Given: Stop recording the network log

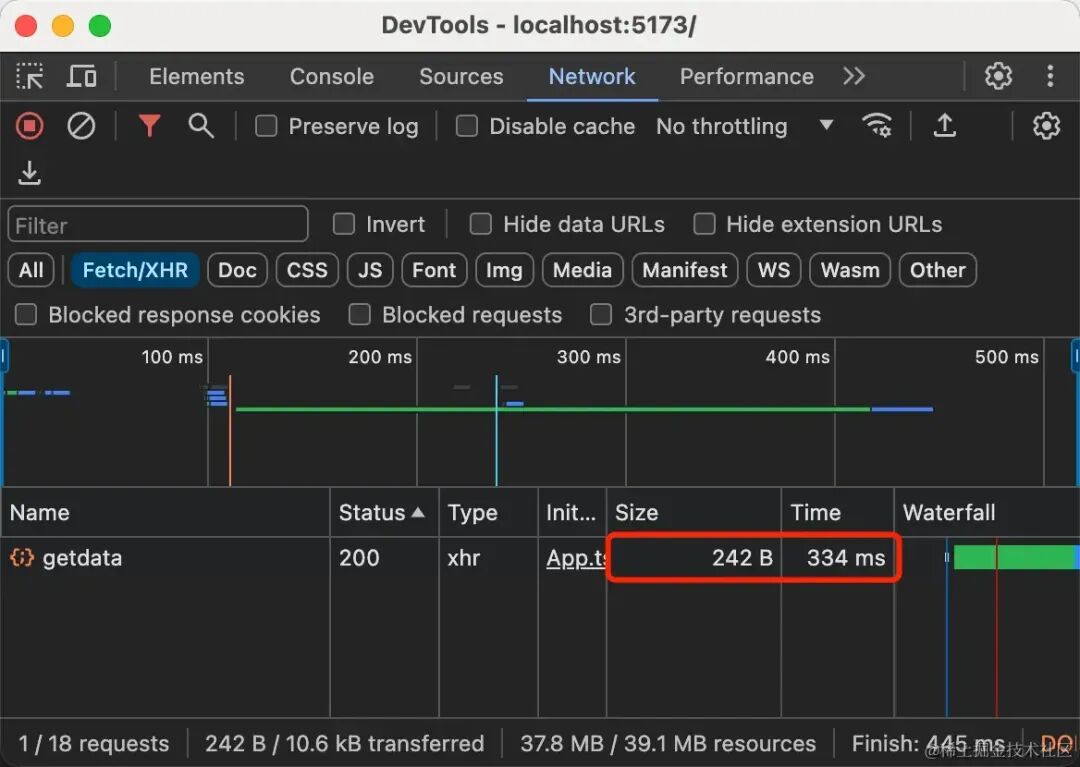Looking at the screenshot, I should tap(30, 126).
